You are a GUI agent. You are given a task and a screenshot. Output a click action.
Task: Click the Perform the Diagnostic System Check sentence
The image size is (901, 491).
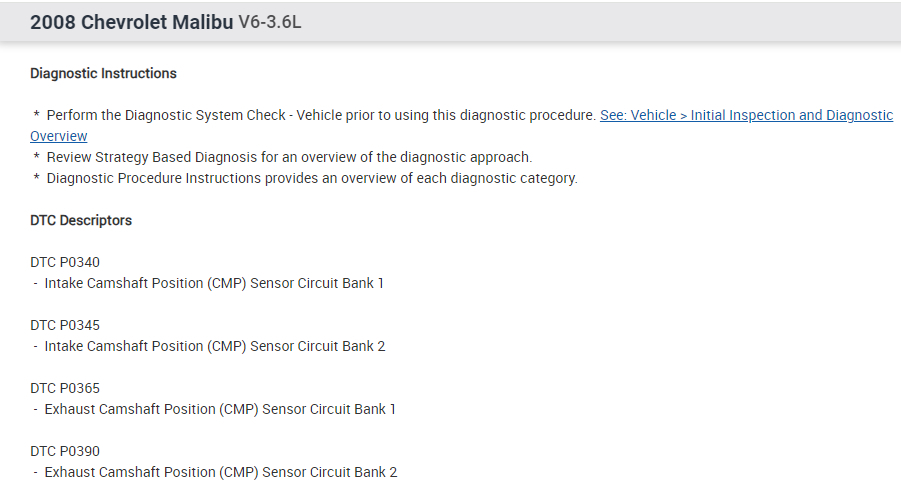coord(321,115)
